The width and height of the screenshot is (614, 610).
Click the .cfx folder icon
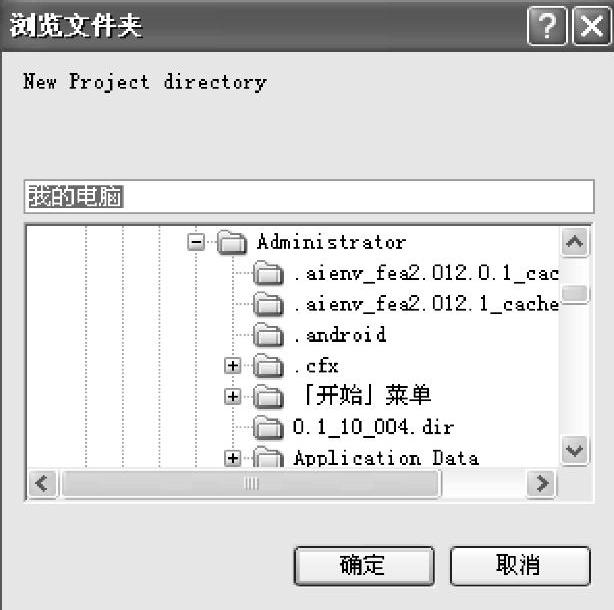[268, 366]
